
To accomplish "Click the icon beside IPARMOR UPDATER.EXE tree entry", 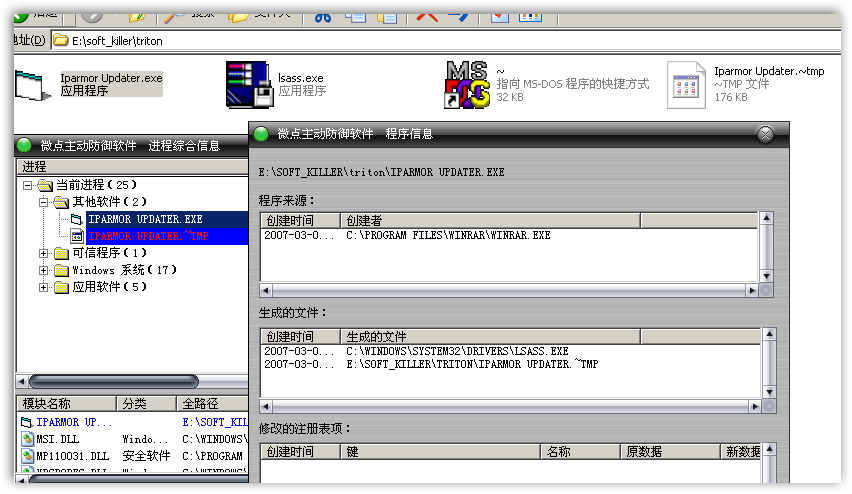I will click(x=77, y=219).
